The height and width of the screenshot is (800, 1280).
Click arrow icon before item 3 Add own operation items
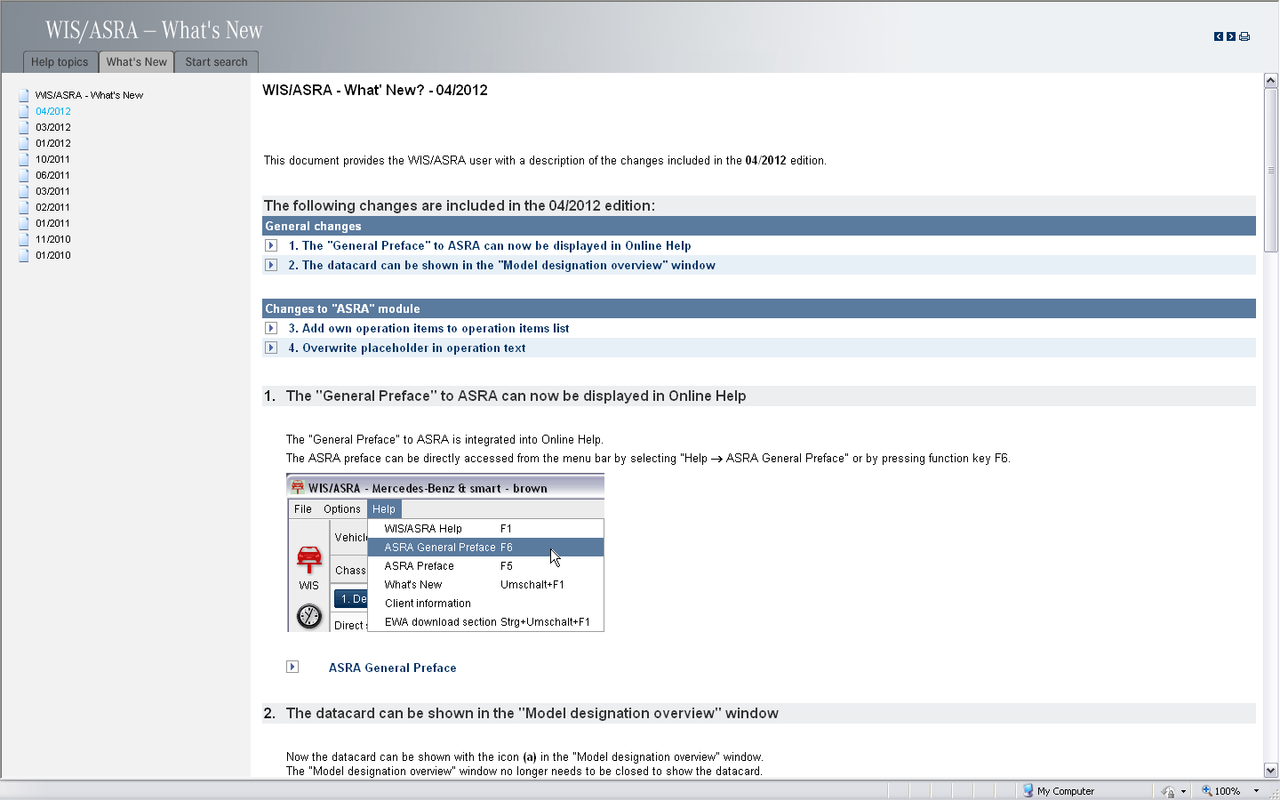(x=271, y=328)
